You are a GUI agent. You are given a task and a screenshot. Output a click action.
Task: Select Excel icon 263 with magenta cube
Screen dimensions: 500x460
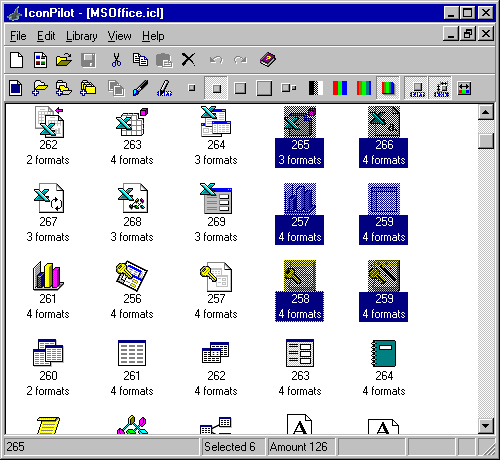132,136
